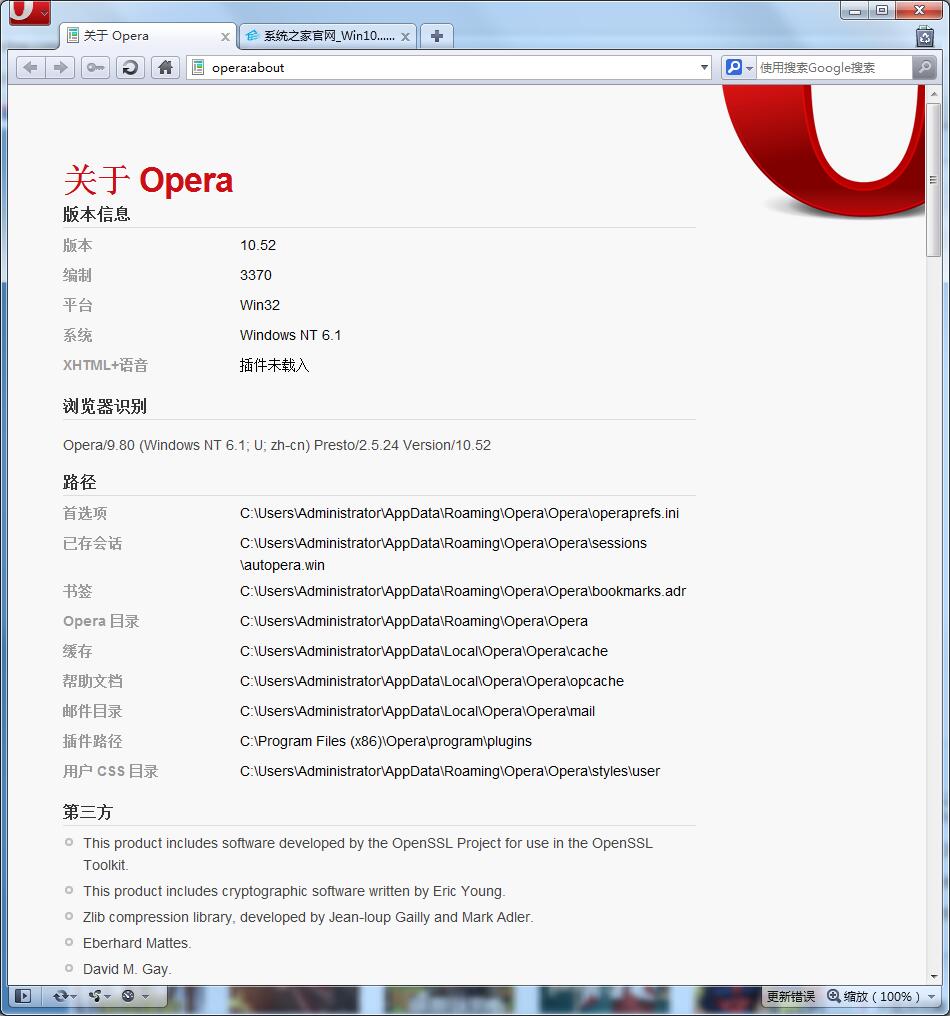Viewport: 950px width, 1016px height.
Task: Navigate back to the previous page
Action: point(31,68)
